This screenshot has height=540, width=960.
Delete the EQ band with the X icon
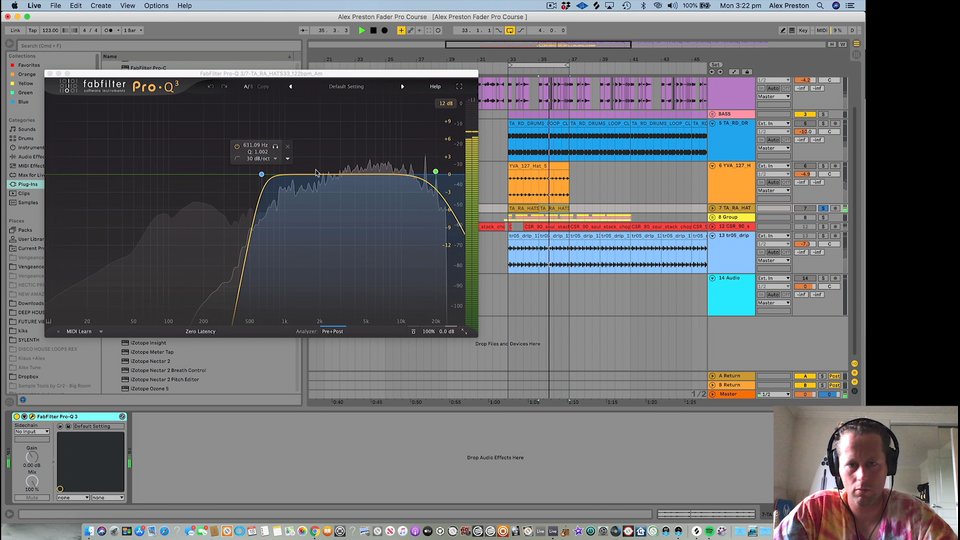coord(287,146)
